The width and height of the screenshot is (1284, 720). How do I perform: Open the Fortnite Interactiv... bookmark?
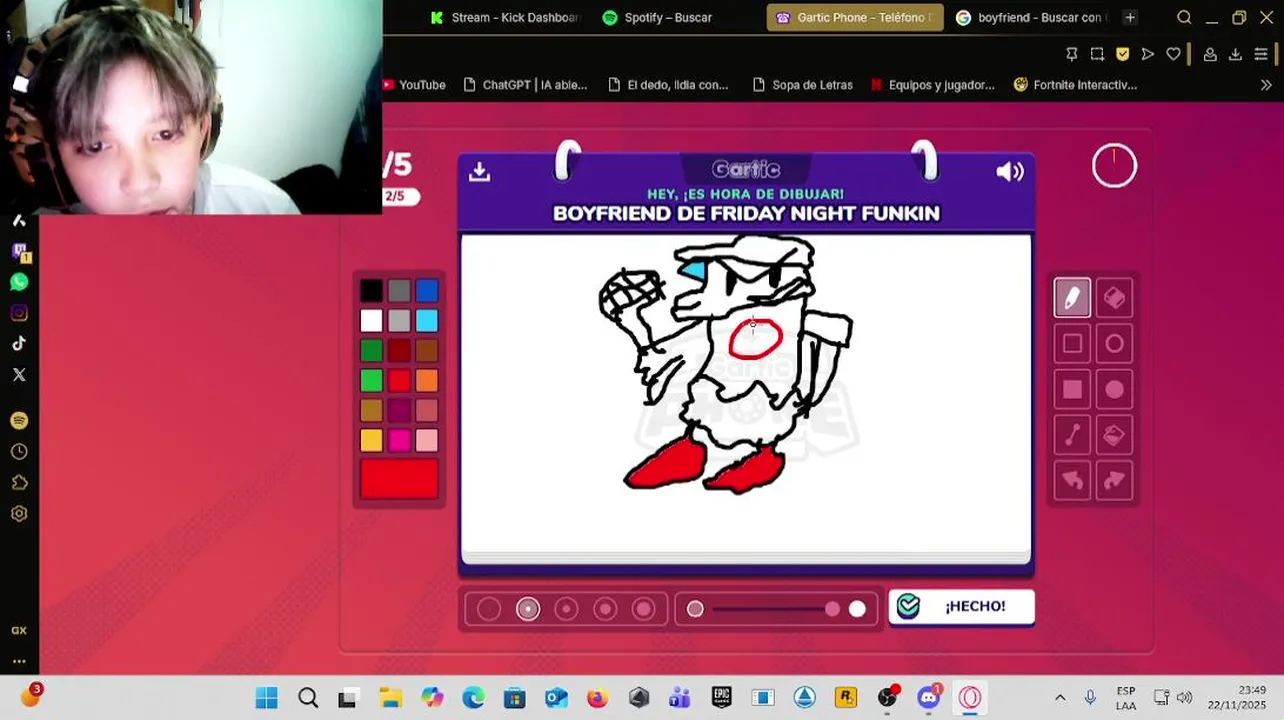coord(1075,85)
